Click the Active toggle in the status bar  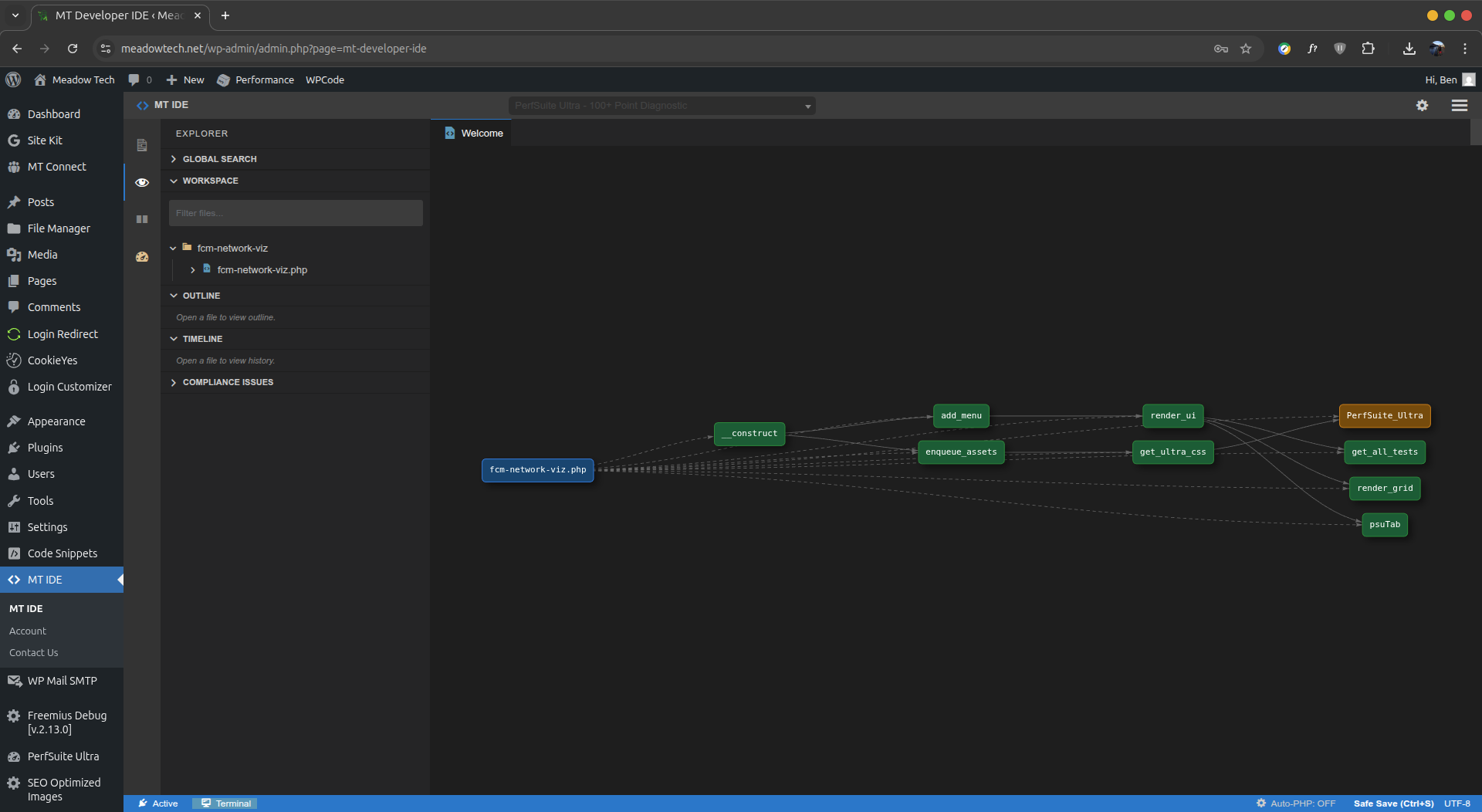pyautogui.click(x=158, y=803)
